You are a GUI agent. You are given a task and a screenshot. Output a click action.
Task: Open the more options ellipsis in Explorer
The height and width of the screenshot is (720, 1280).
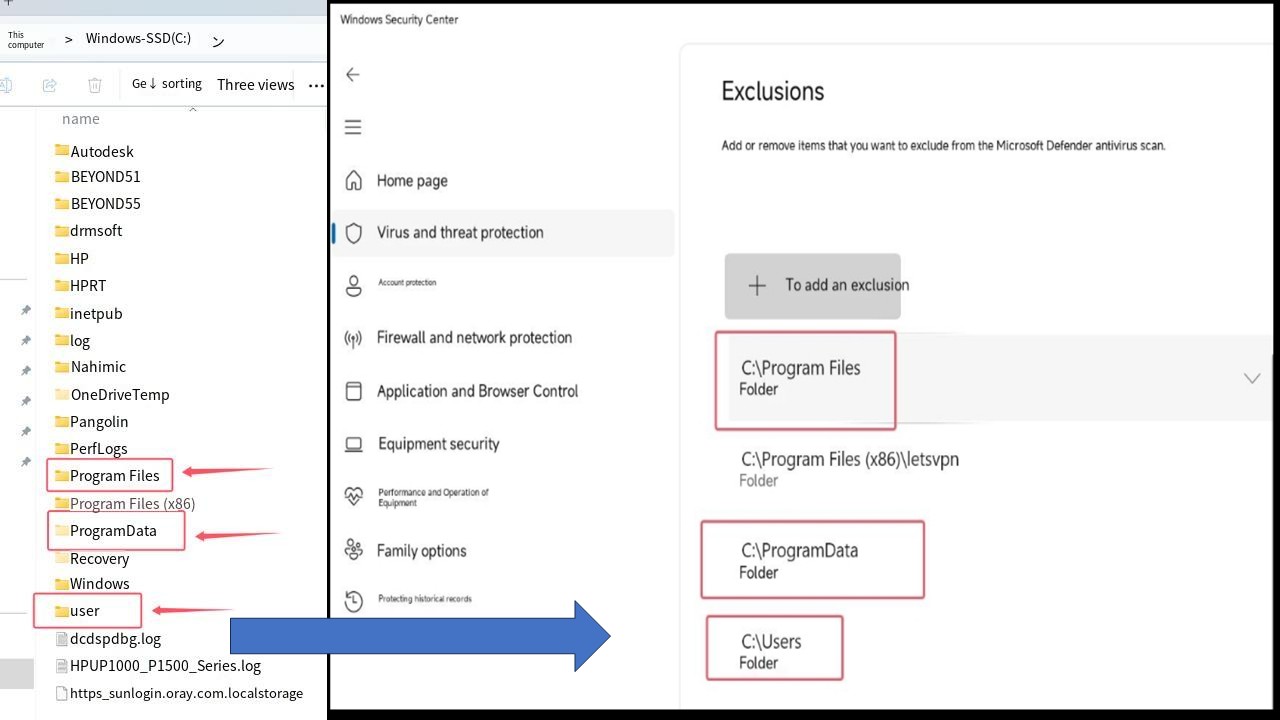click(316, 86)
